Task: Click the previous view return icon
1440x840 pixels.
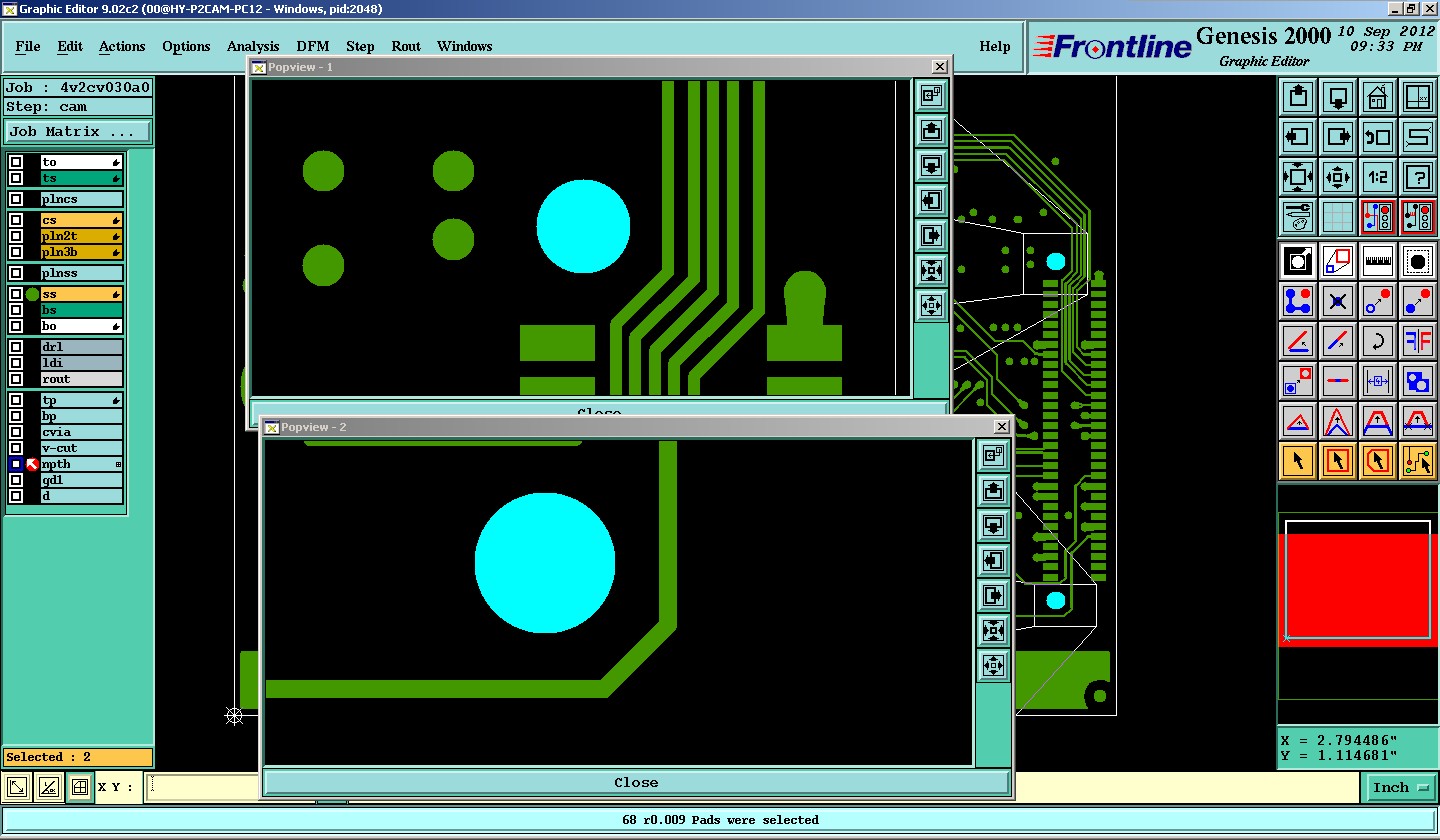Action: [x=1378, y=137]
